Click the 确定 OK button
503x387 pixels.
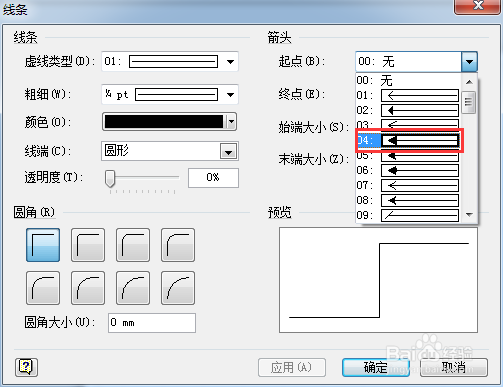(376, 368)
